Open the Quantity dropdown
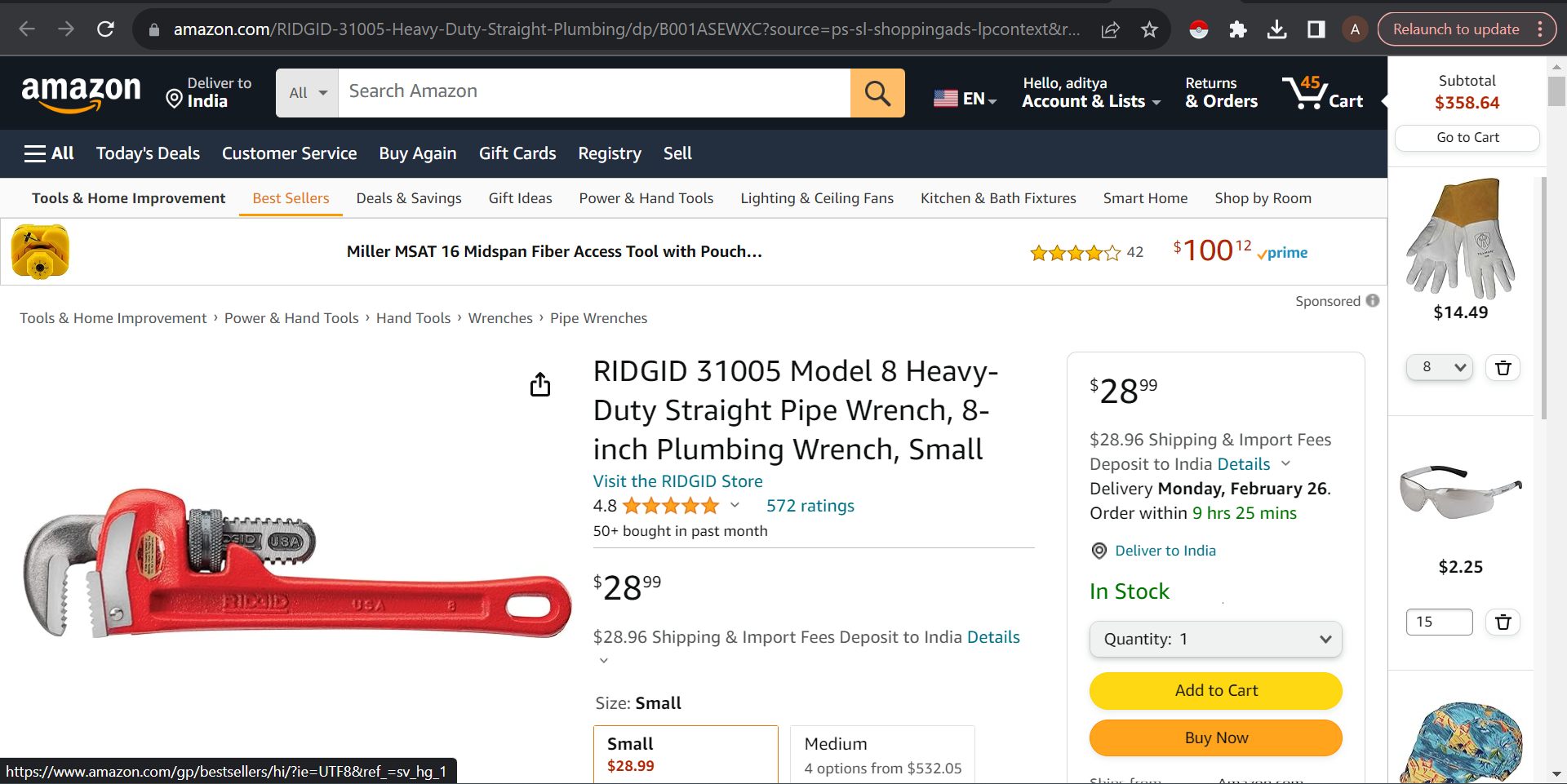The width and height of the screenshot is (1567, 784). click(x=1214, y=639)
